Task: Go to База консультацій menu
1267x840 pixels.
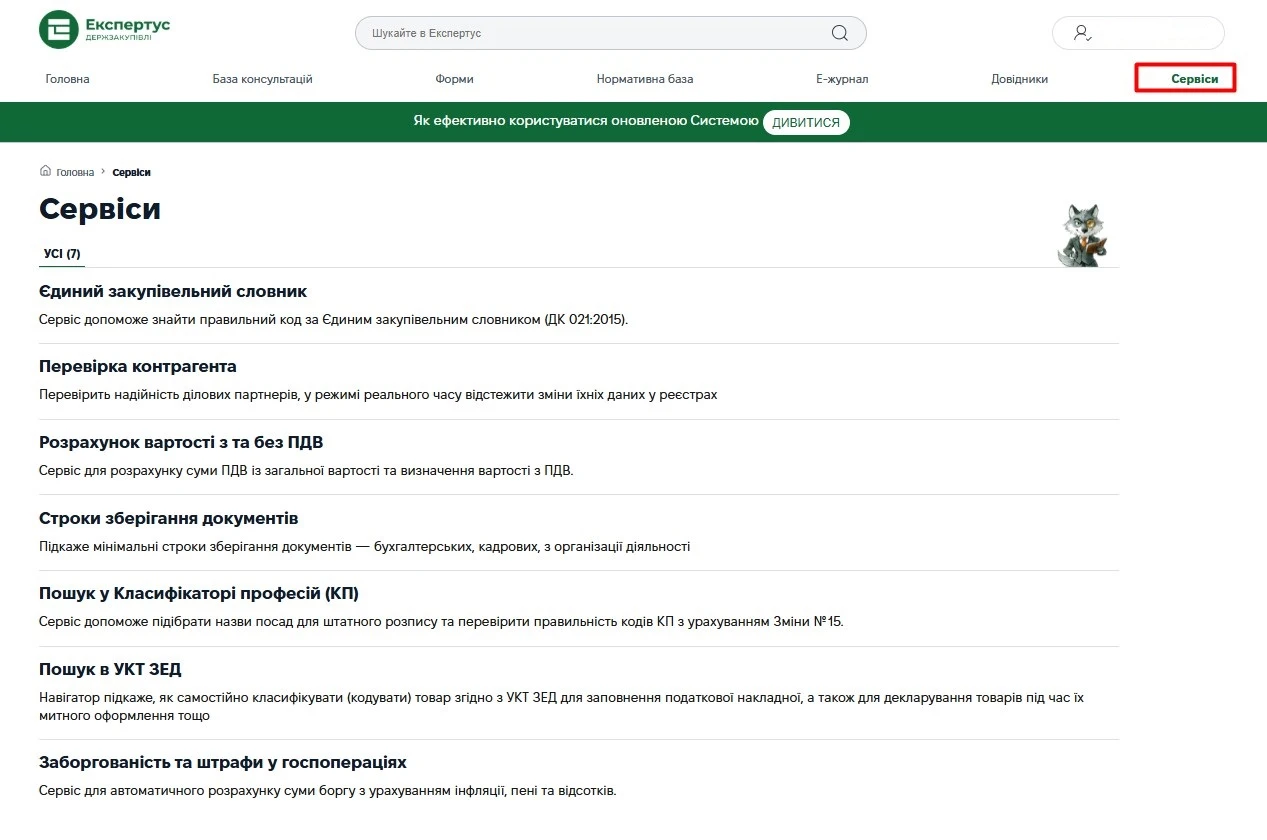Action: click(262, 79)
